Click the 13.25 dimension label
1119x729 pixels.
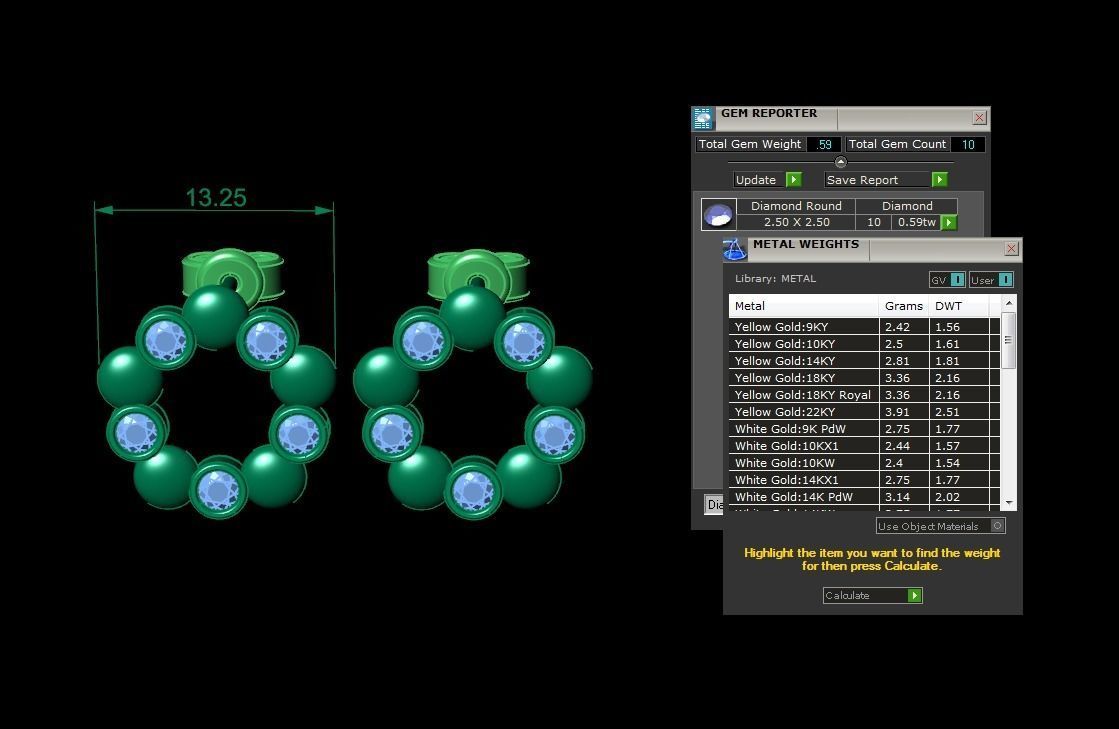[x=216, y=198]
